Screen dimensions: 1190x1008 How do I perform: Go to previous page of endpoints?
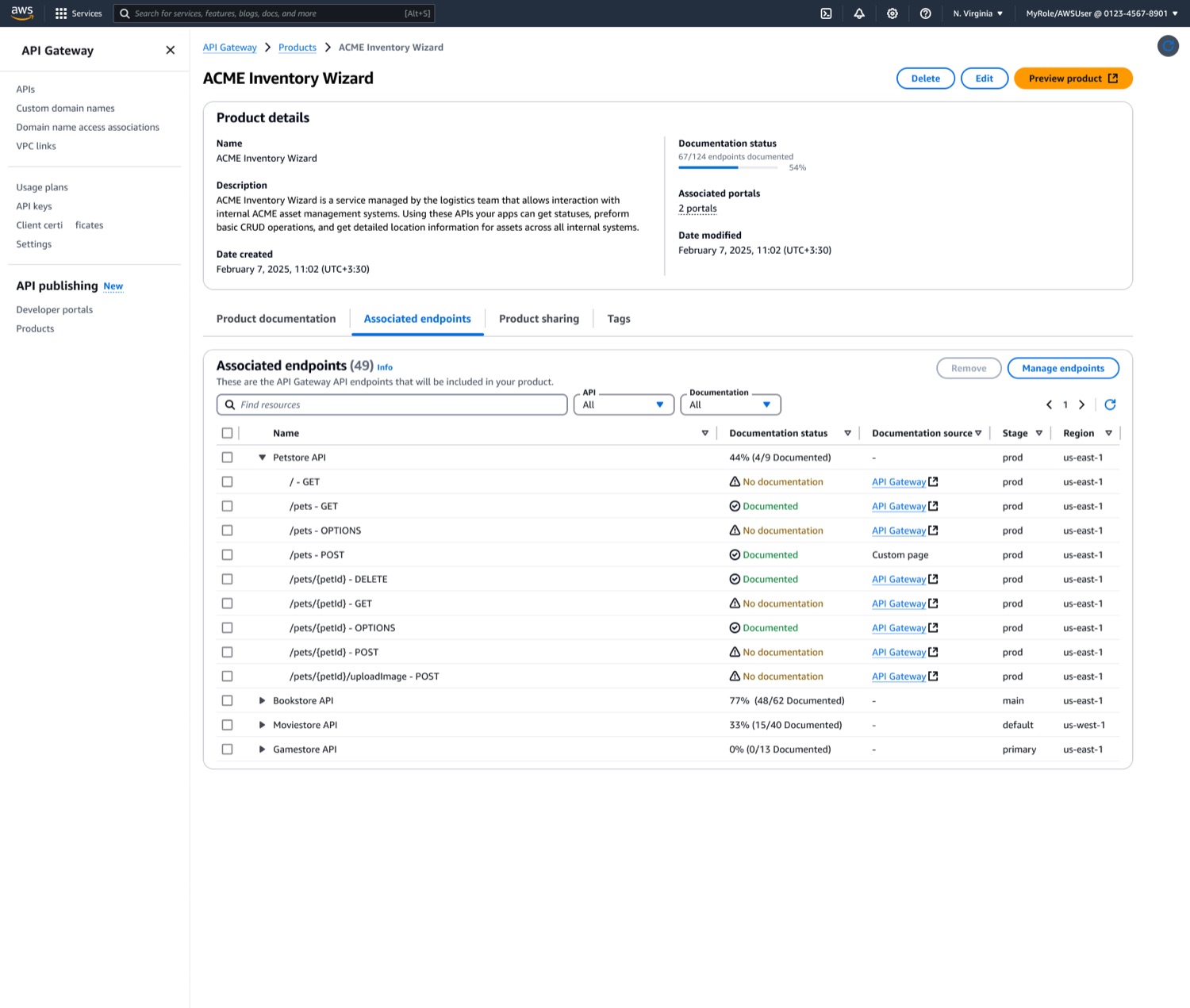click(x=1049, y=404)
